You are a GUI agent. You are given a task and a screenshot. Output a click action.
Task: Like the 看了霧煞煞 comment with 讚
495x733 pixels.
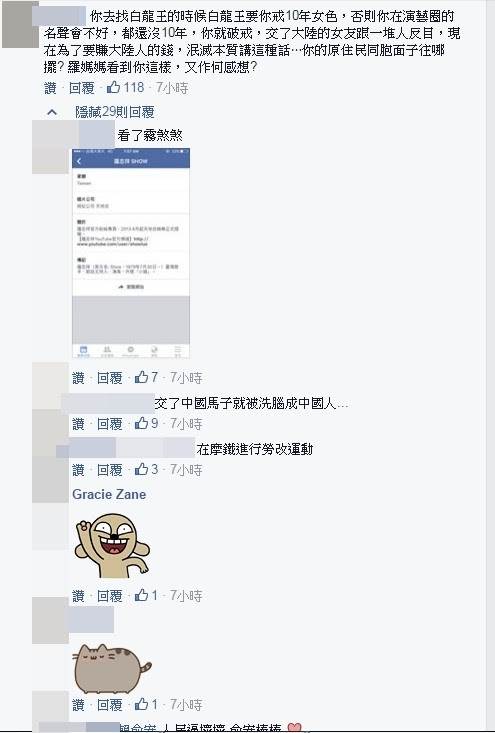click(x=78, y=378)
